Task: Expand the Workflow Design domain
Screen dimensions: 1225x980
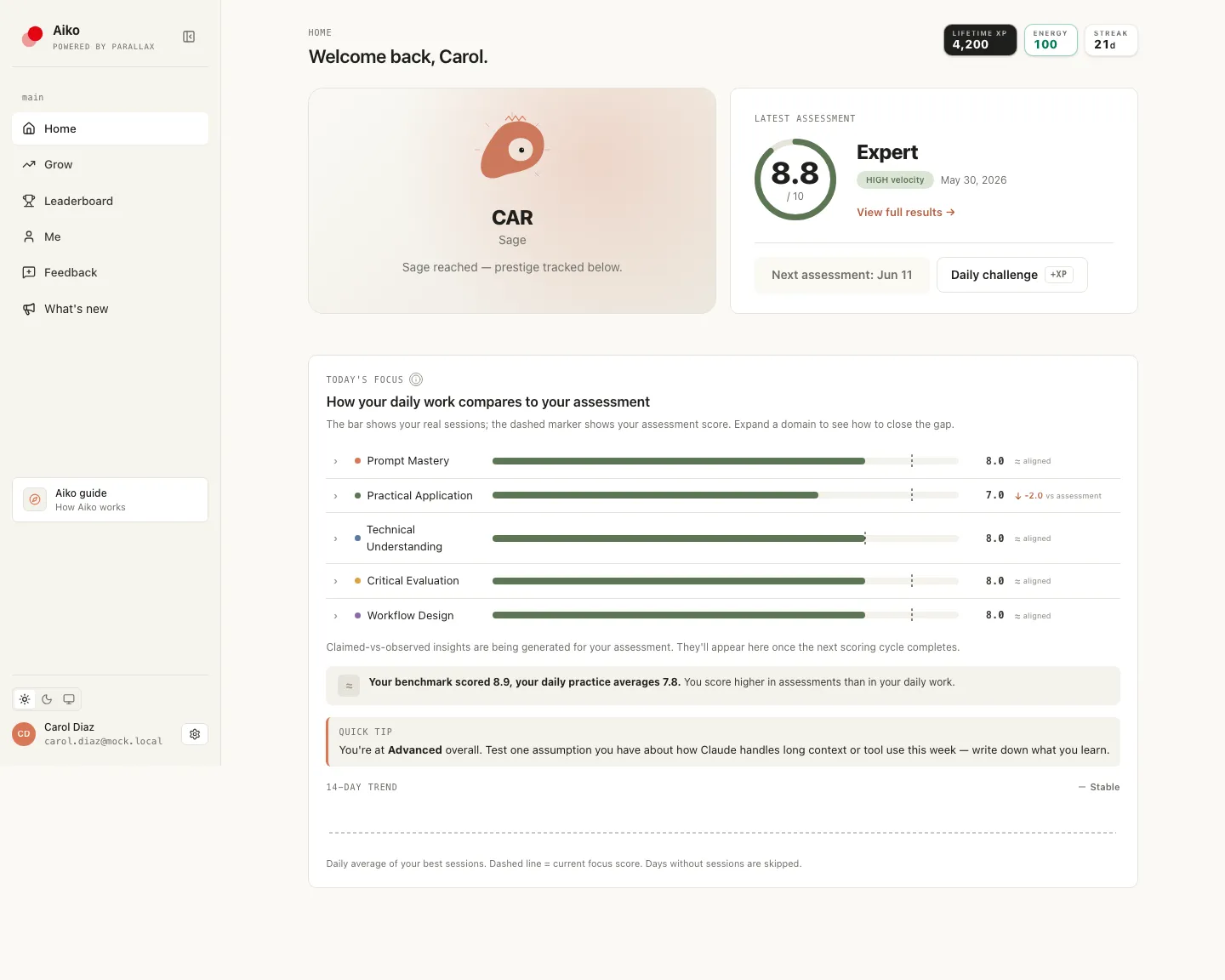Action: click(336, 616)
